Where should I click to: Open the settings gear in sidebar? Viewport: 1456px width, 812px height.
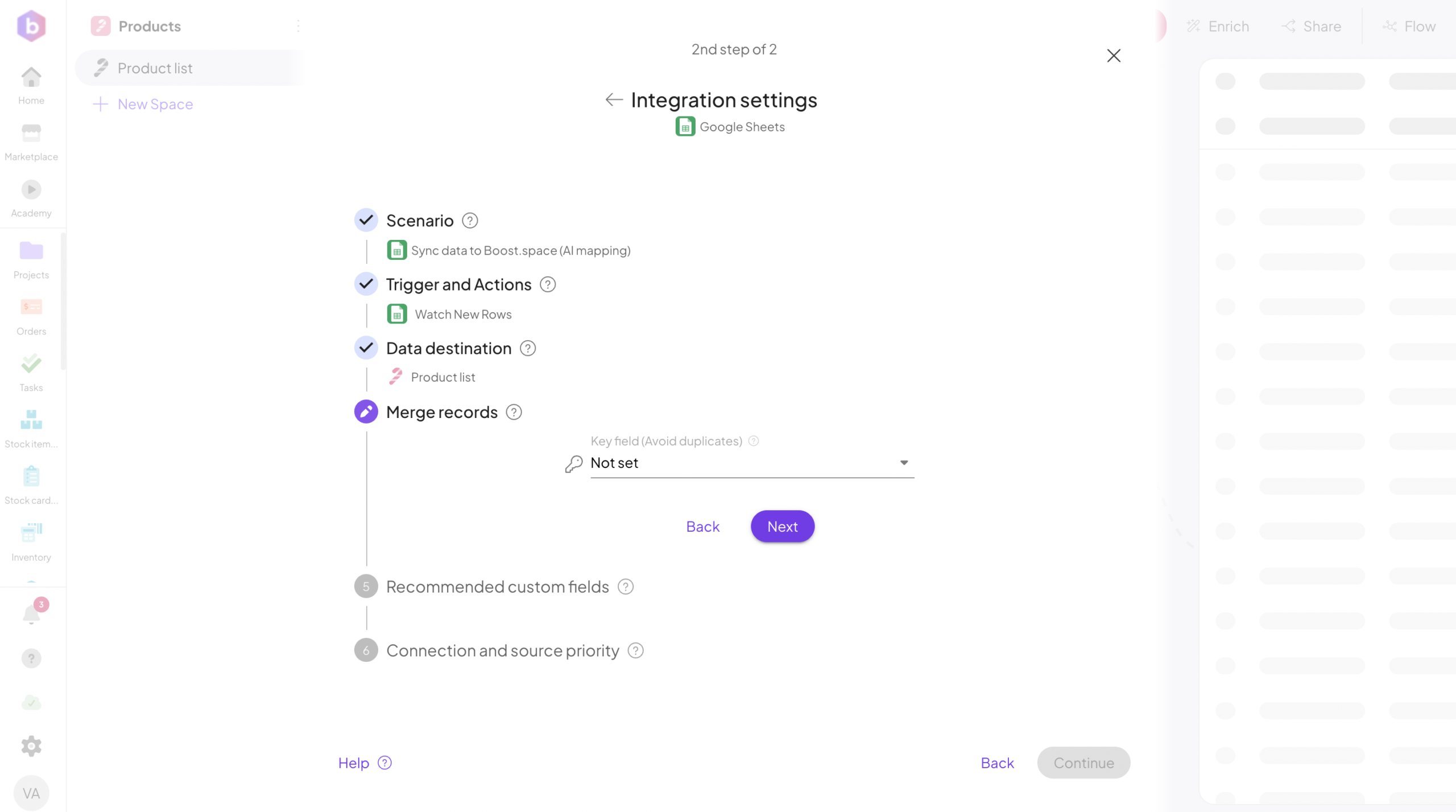point(31,746)
